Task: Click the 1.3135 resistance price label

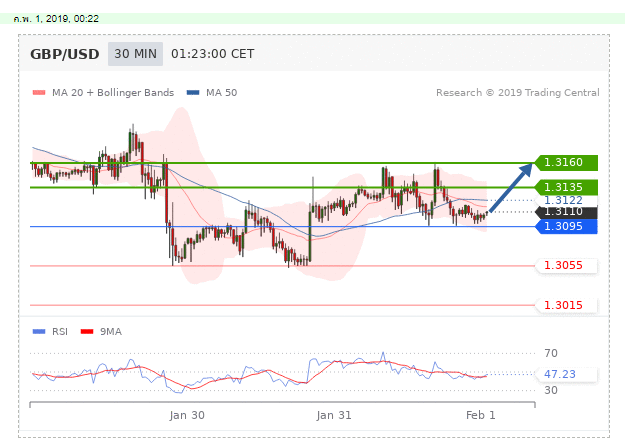Action: coord(566,187)
